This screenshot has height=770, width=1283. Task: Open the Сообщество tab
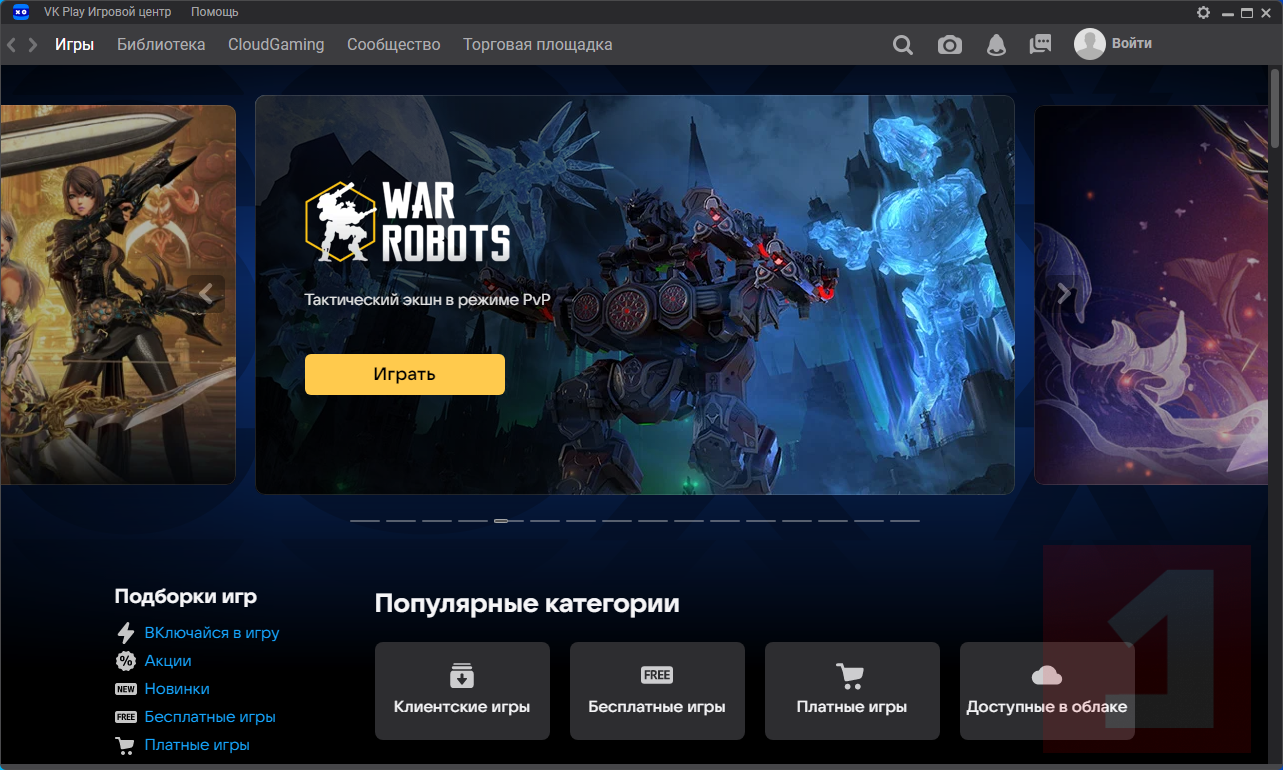click(394, 45)
